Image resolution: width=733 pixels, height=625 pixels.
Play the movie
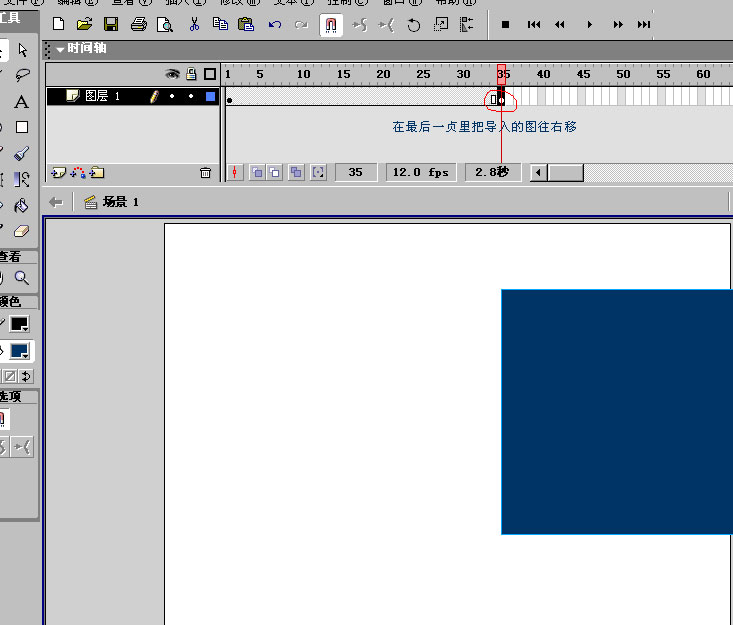coord(589,24)
